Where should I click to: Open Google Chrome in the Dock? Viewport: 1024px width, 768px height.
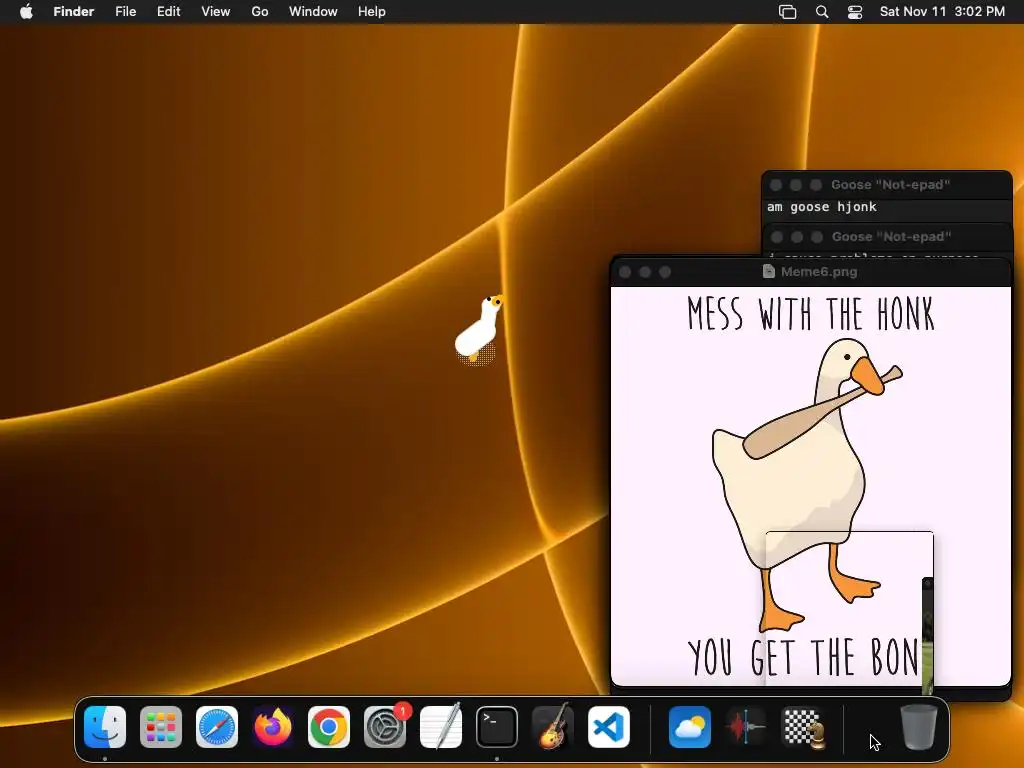point(328,727)
